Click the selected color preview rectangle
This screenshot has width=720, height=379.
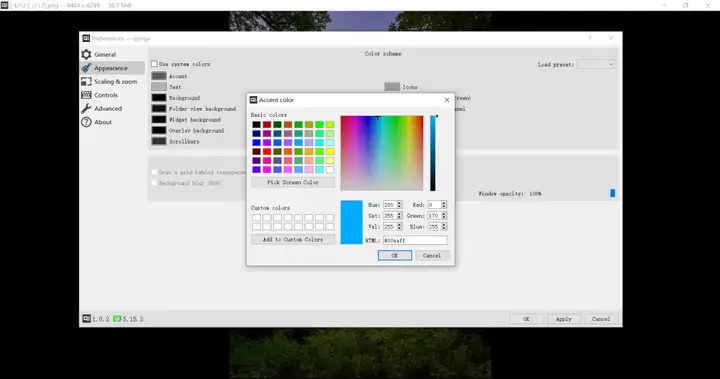click(351, 222)
